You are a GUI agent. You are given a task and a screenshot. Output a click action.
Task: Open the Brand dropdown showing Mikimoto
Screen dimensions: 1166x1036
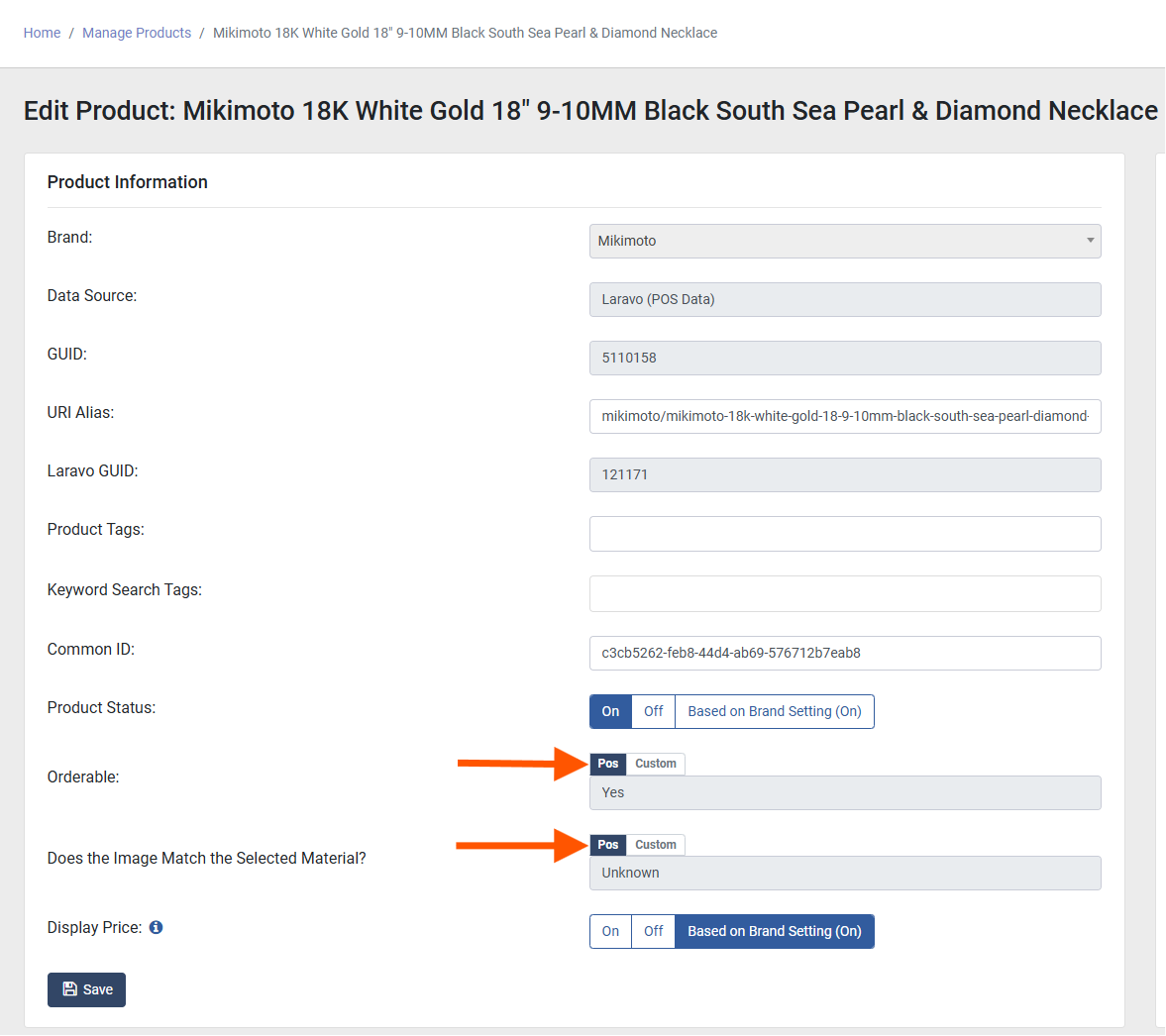click(x=845, y=241)
